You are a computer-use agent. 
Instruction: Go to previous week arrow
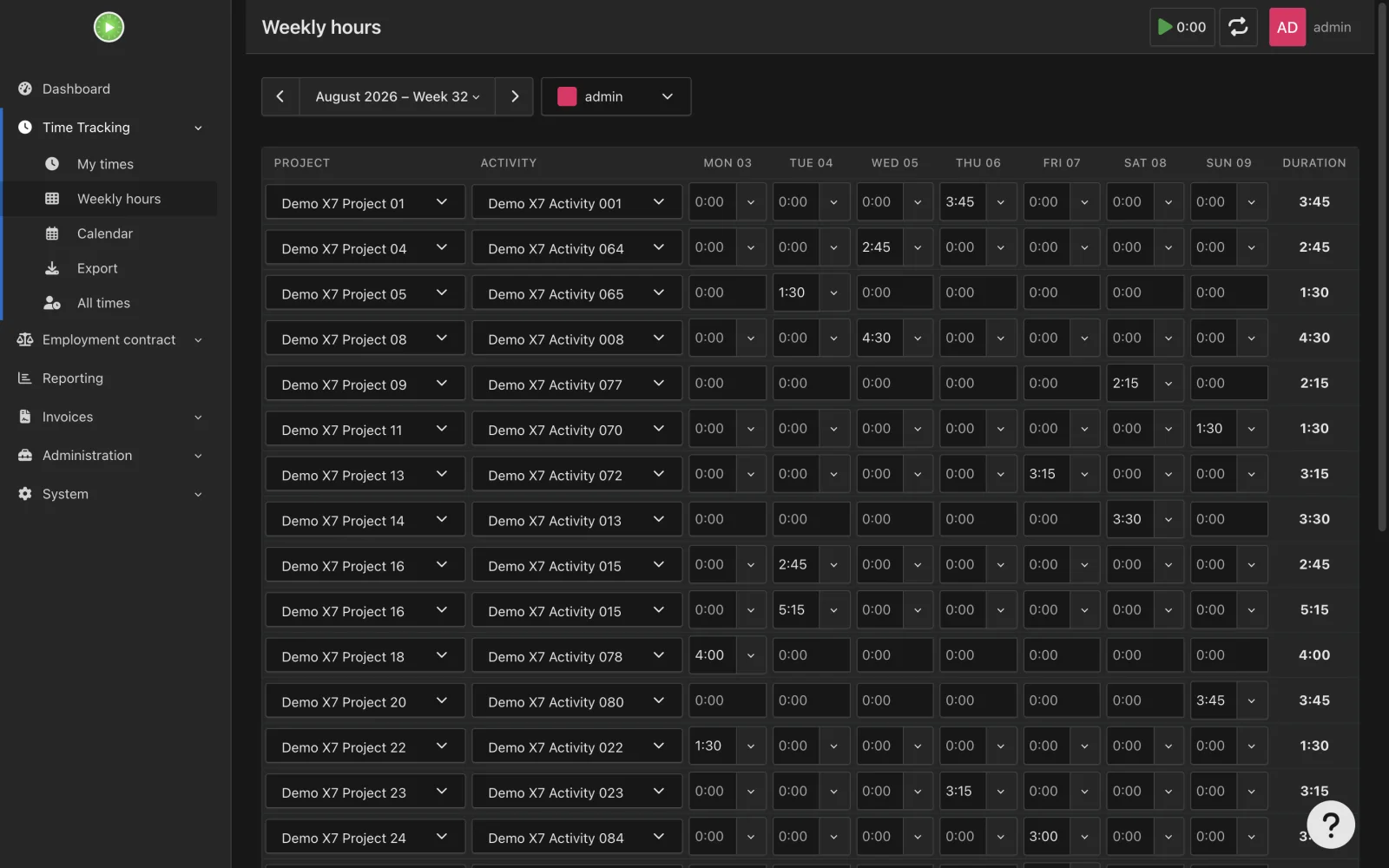pyautogui.click(x=280, y=96)
